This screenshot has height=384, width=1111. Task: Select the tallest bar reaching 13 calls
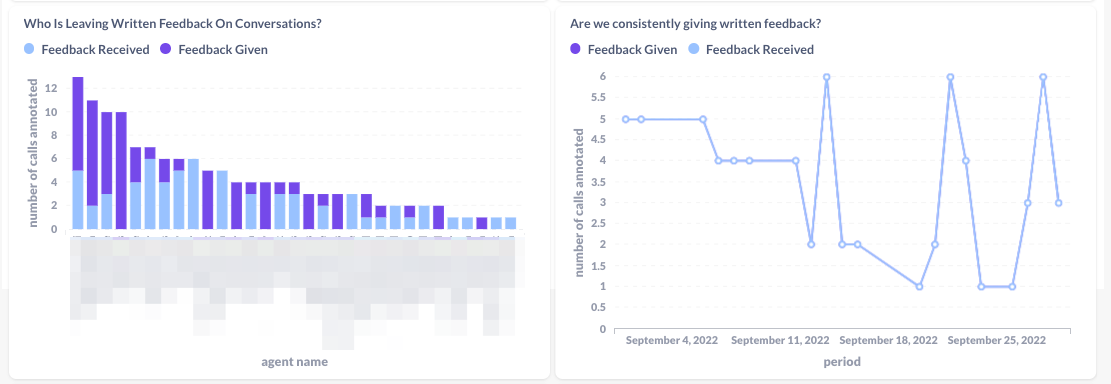click(x=78, y=153)
